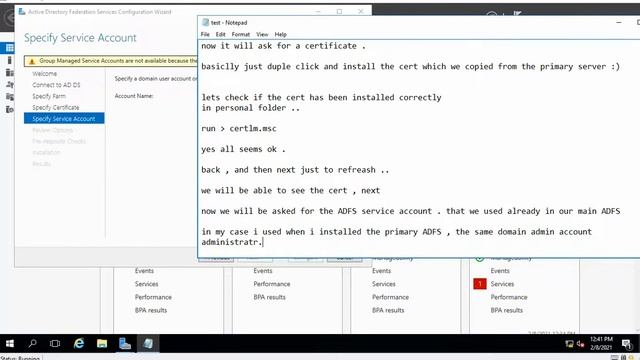
Task: Maximize the ADFS Configuration Wizard window
Action: pyautogui.click(x=339, y=12)
